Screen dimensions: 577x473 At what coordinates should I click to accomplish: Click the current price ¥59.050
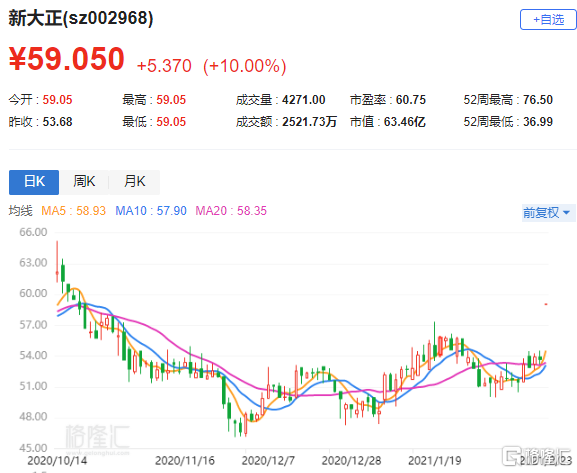point(67,59)
